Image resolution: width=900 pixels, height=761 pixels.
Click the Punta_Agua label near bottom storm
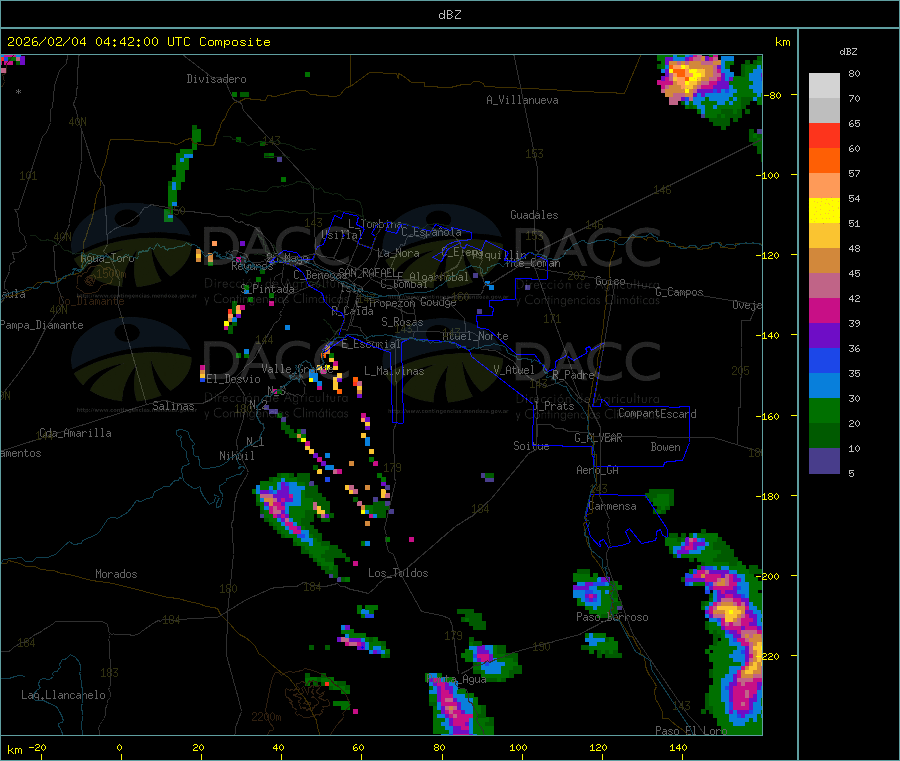[456, 680]
